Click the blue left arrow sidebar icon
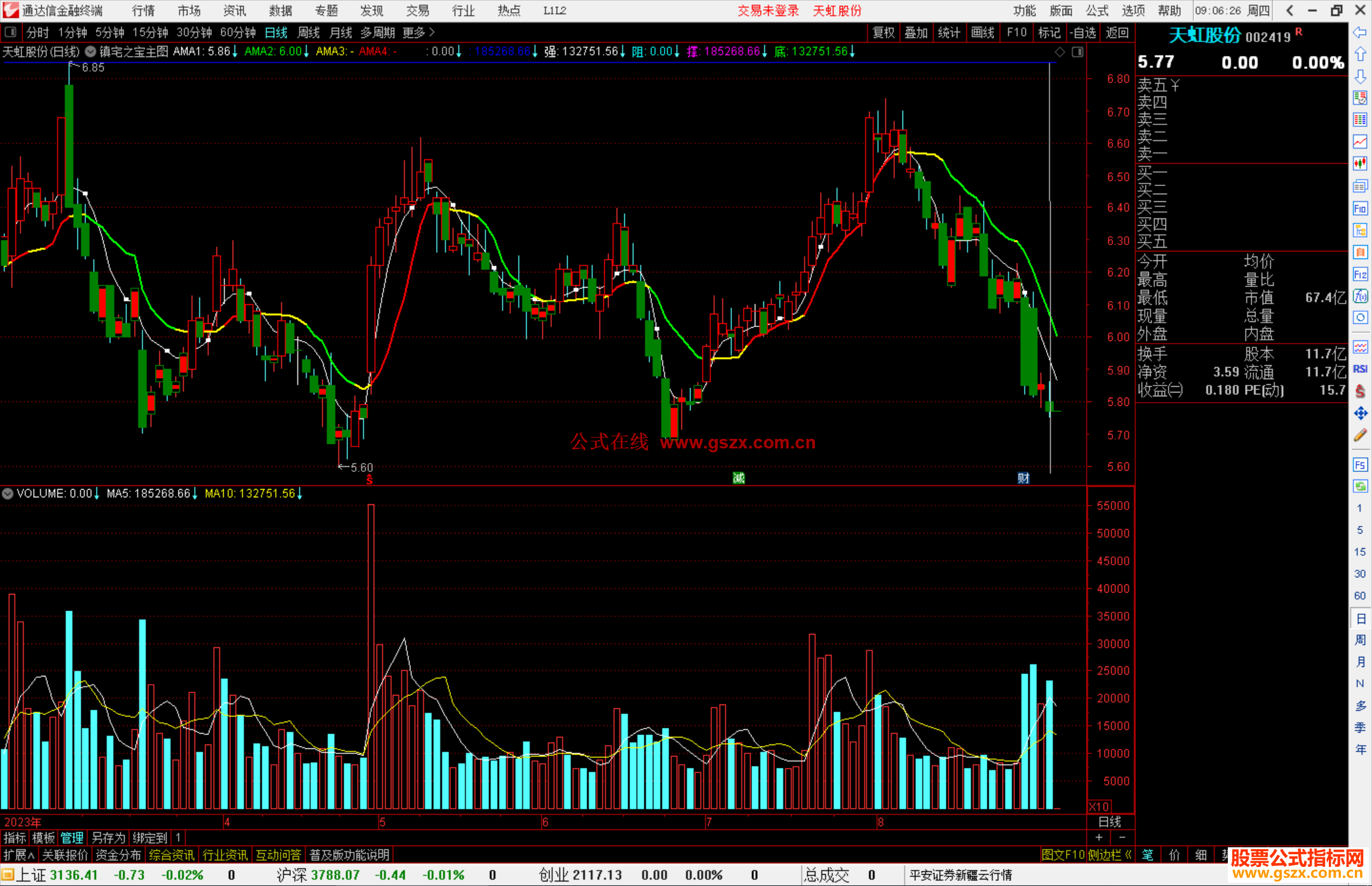1372x886 pixels. tap(1360, 32)
